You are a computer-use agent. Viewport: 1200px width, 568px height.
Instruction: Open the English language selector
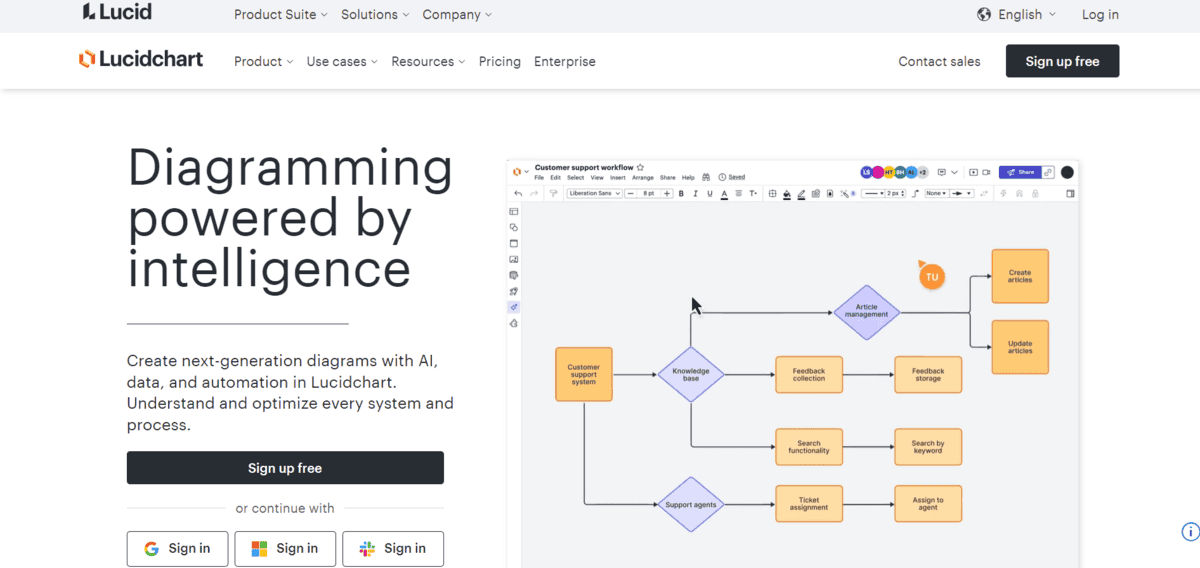1017,15
